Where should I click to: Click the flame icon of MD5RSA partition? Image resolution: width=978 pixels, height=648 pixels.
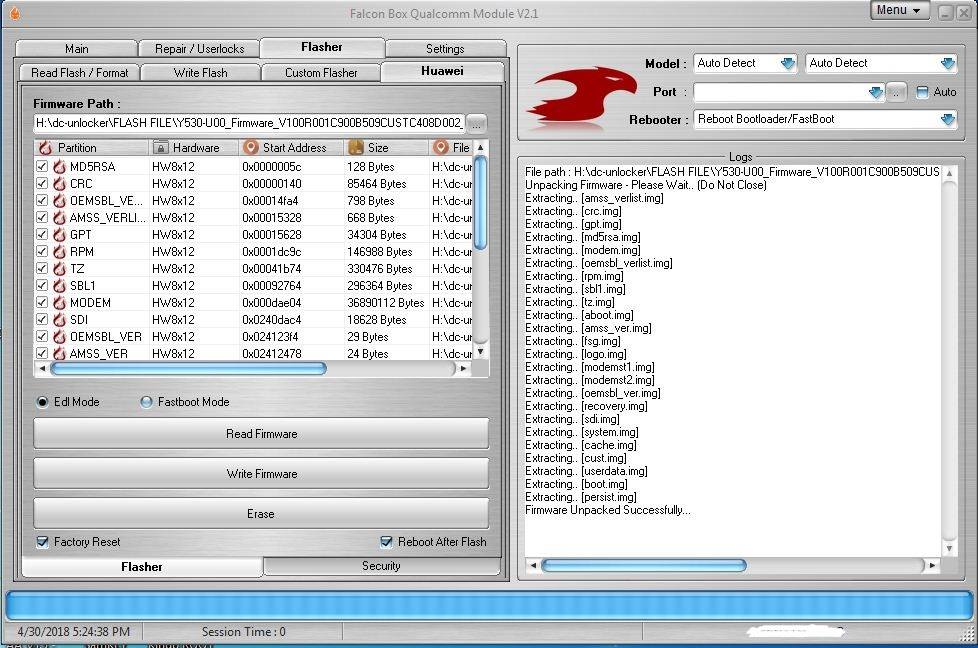coord(59,167)
